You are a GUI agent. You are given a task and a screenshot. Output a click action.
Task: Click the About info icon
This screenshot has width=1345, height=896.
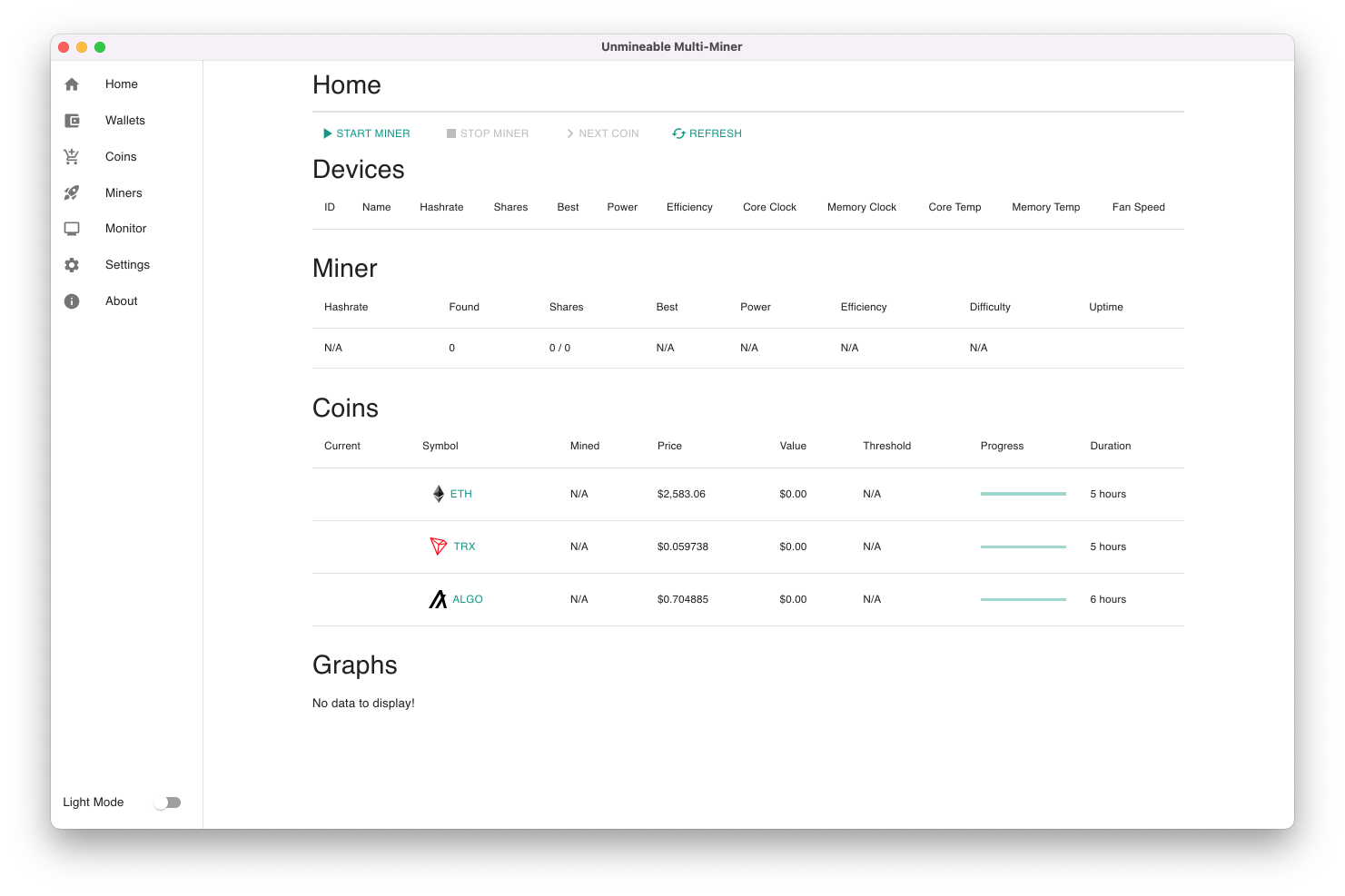tap(72, 300)
